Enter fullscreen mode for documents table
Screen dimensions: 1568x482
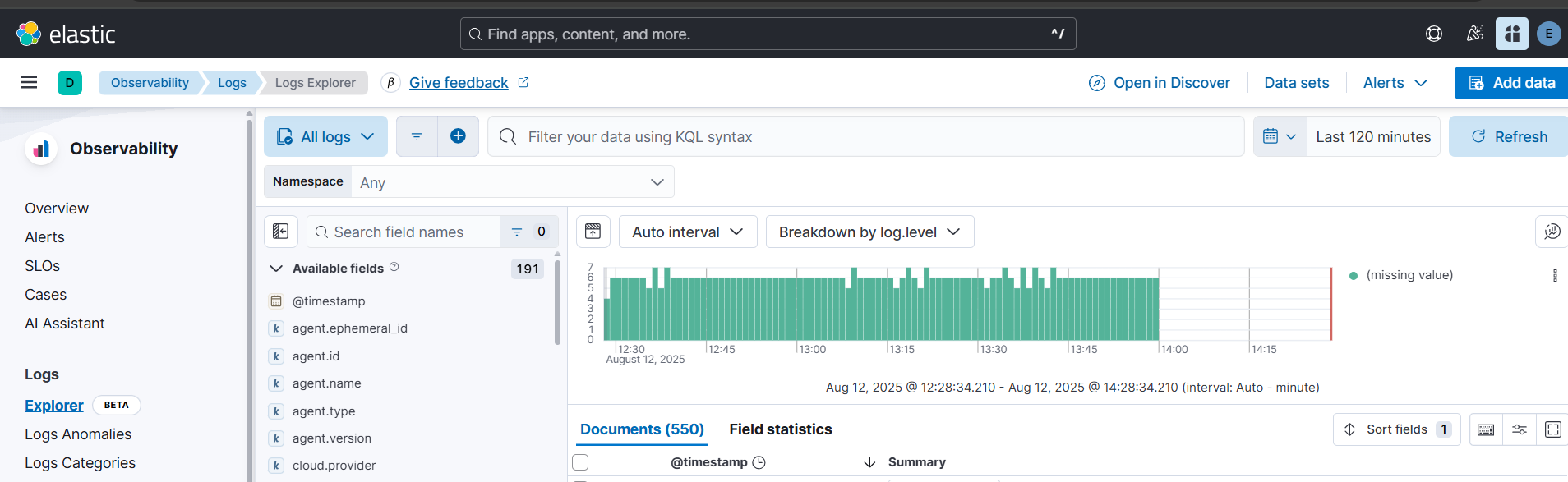pos(1553,429)
